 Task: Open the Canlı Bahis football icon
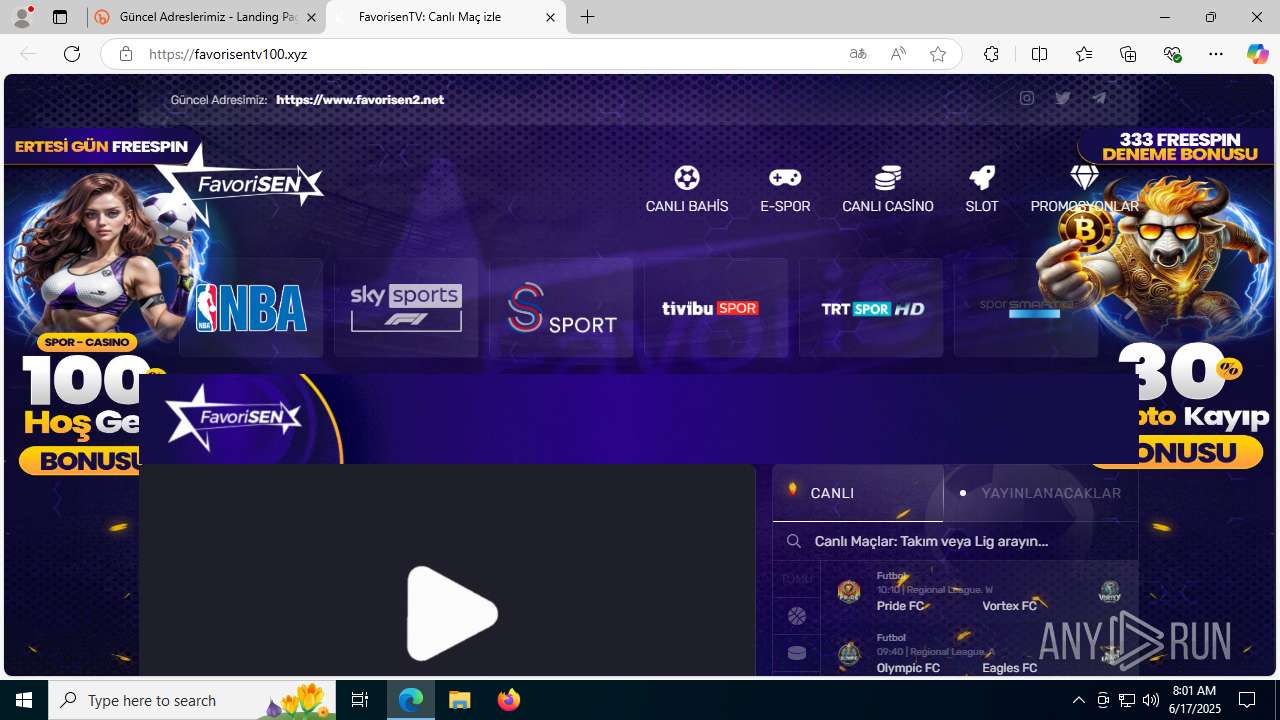click(x=687, y=178)
